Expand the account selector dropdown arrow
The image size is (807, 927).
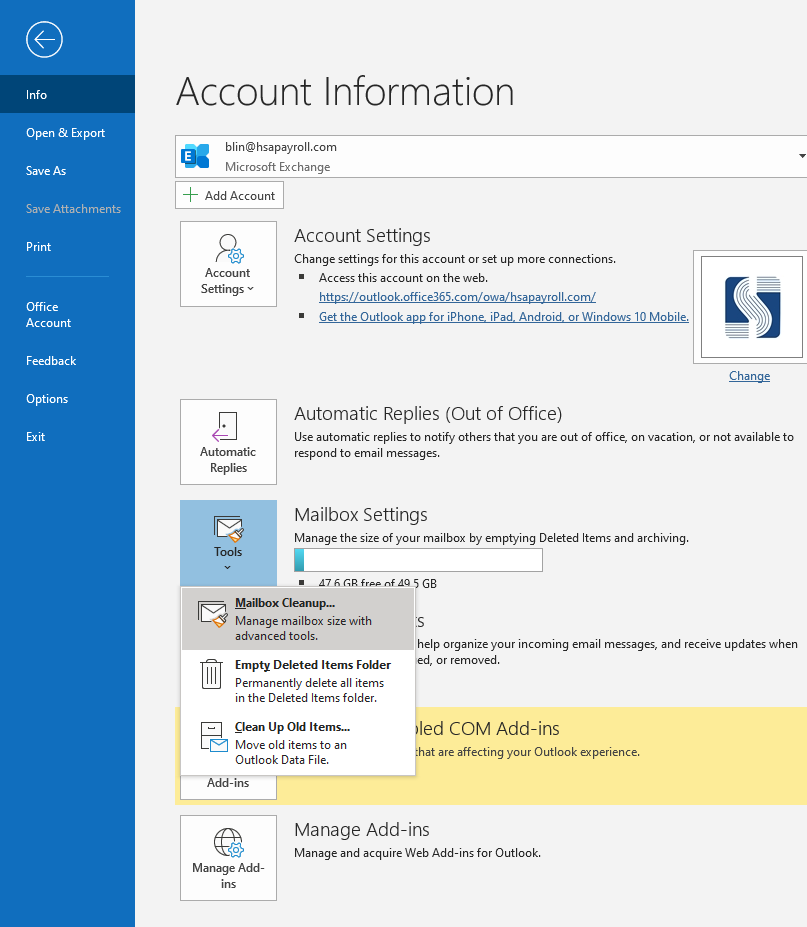pos(802,156)
